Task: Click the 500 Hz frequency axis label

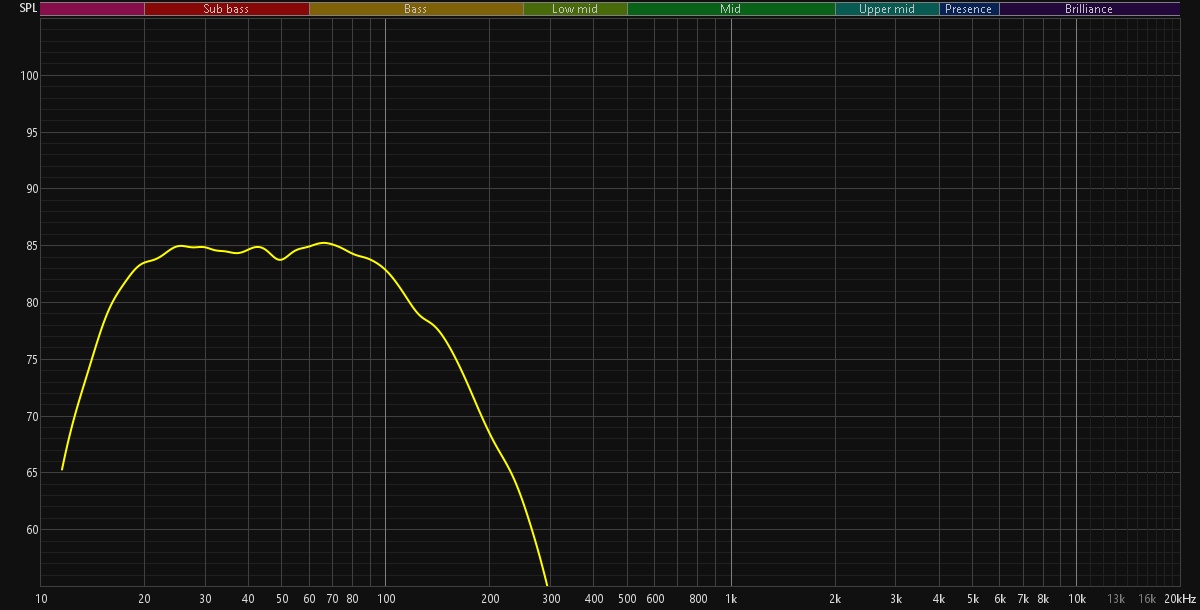Action: click(x=627, y=599)
